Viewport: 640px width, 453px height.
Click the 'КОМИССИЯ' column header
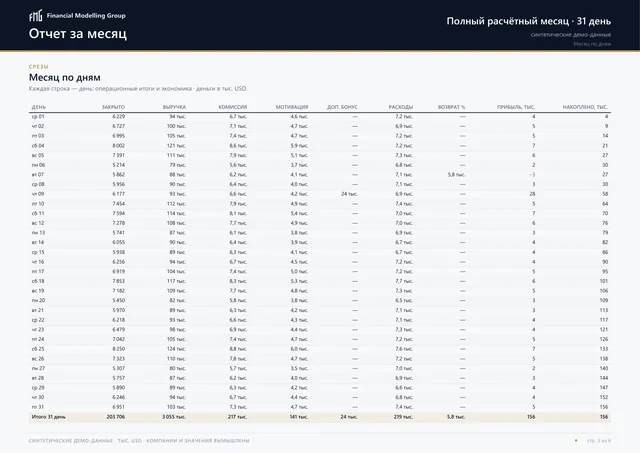pos(233,107)
